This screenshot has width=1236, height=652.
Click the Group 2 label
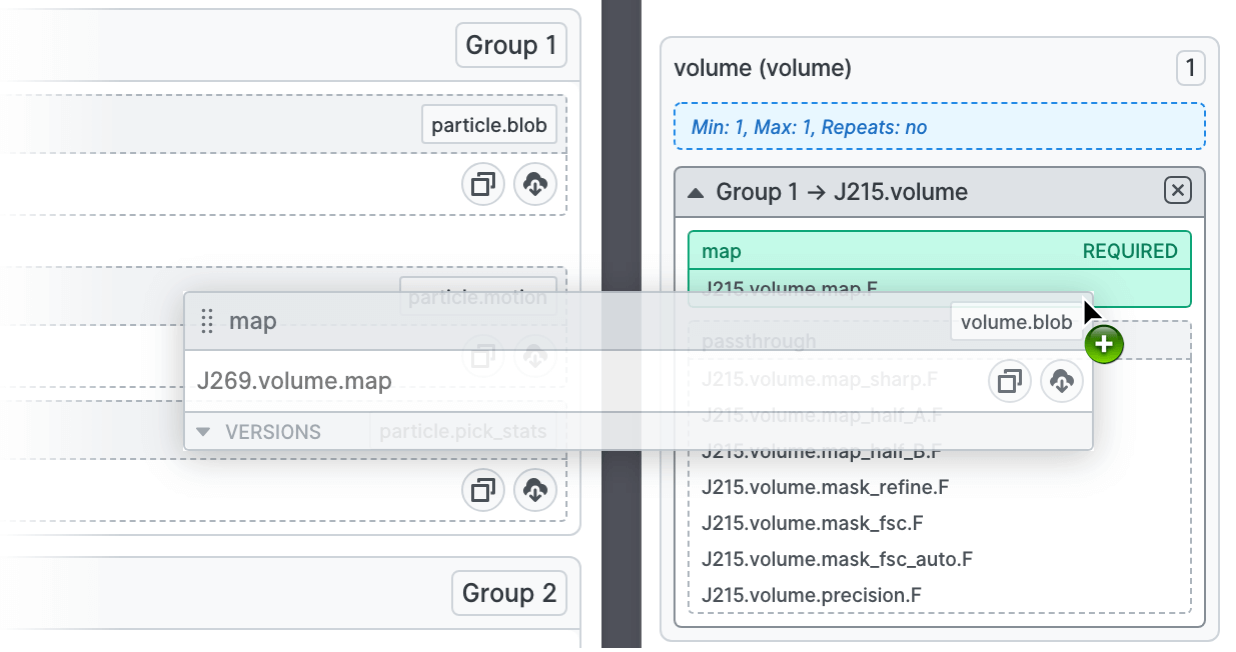509,593
